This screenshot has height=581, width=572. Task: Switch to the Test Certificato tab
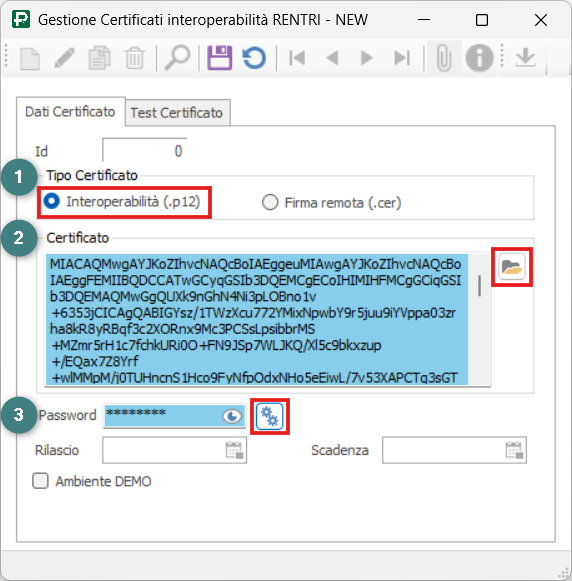pos(177,113)
